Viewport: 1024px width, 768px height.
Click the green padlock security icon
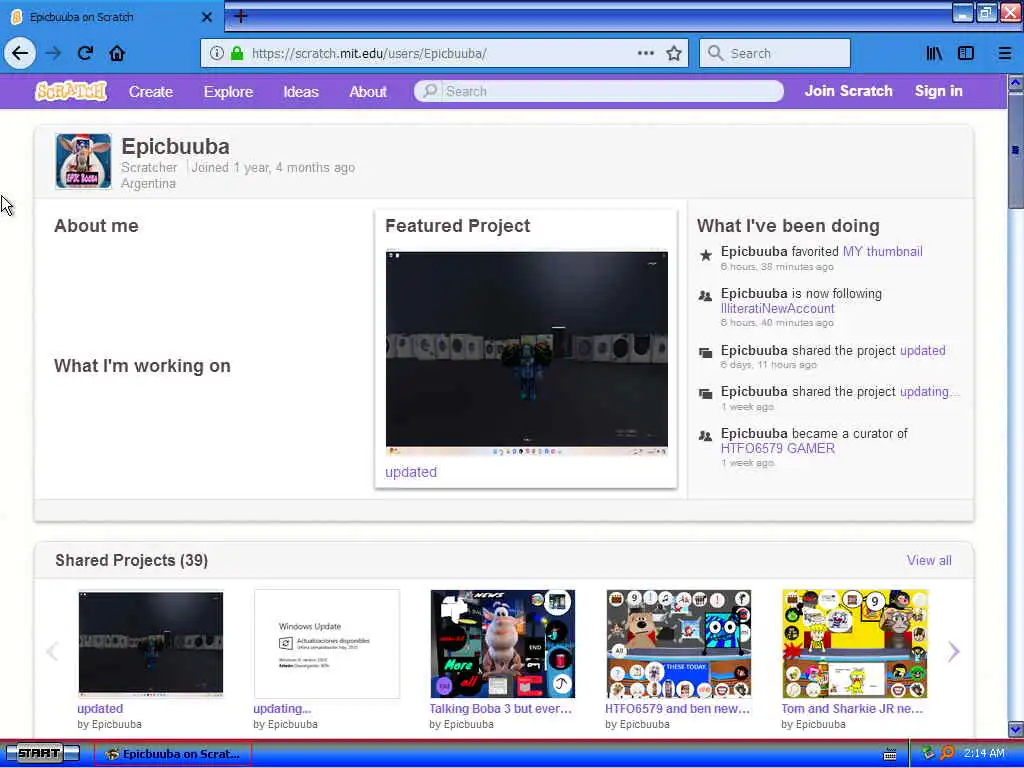coord(237,54)
